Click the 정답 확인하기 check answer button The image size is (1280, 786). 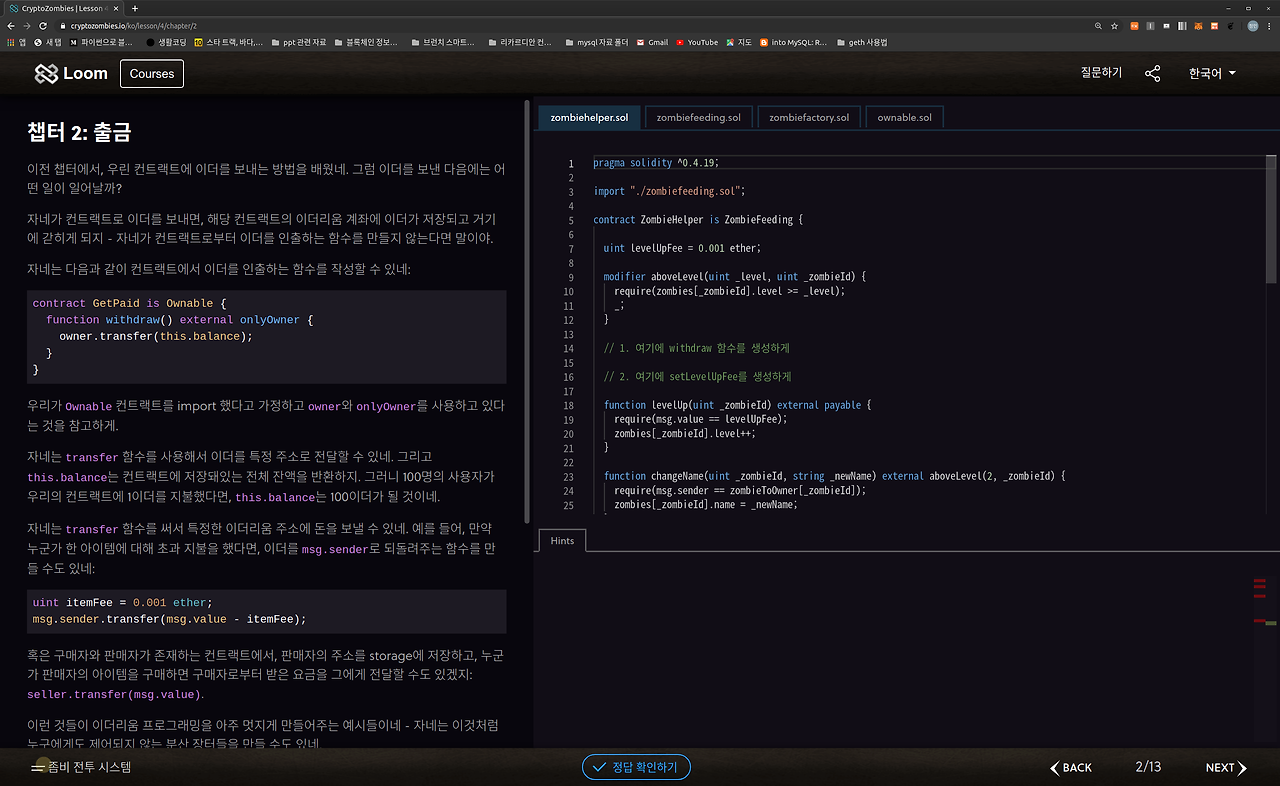[636, 767]
